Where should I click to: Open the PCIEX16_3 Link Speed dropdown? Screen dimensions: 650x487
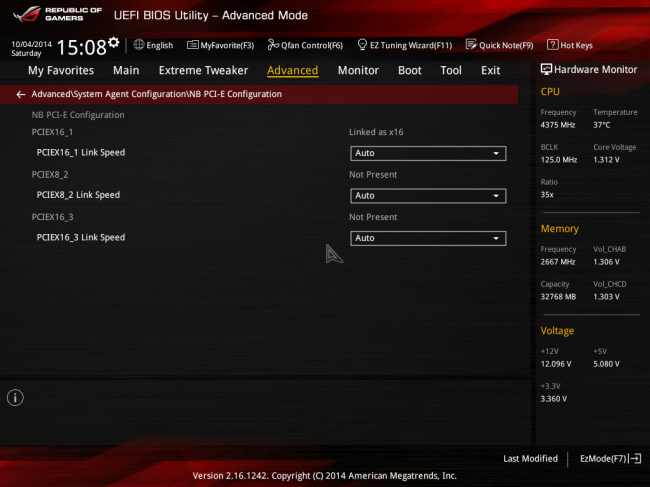[428, 238]
